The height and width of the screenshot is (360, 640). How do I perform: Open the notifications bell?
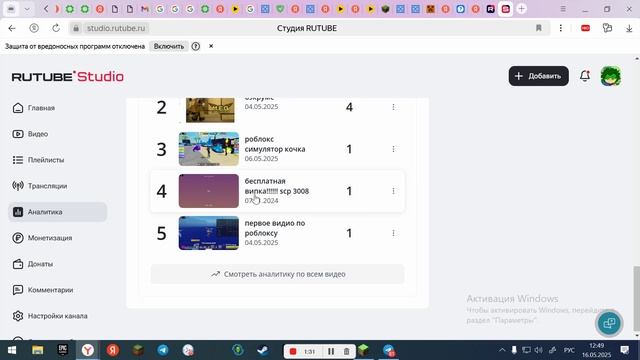tap(585, 76)
